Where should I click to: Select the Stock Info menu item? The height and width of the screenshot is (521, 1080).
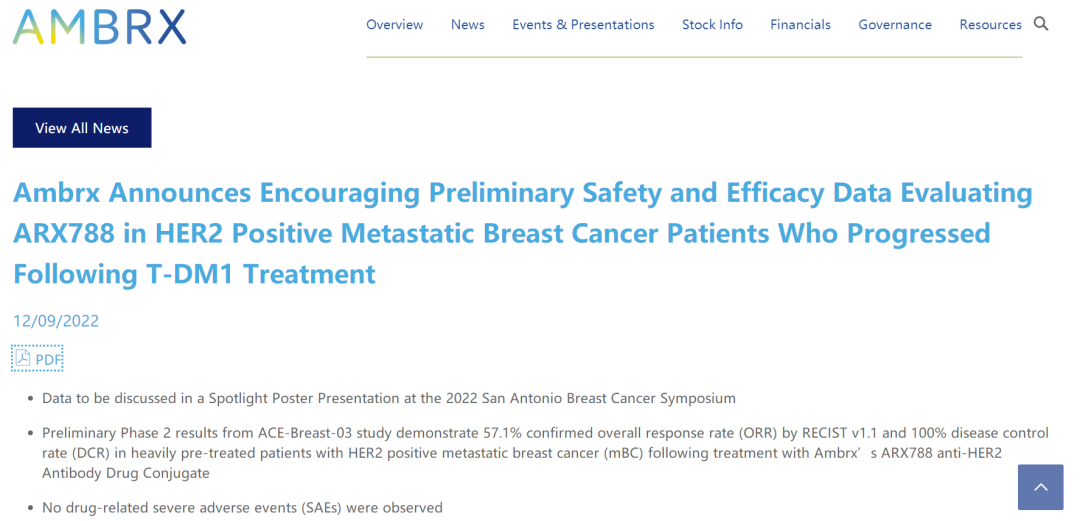(x=712, y=25)
